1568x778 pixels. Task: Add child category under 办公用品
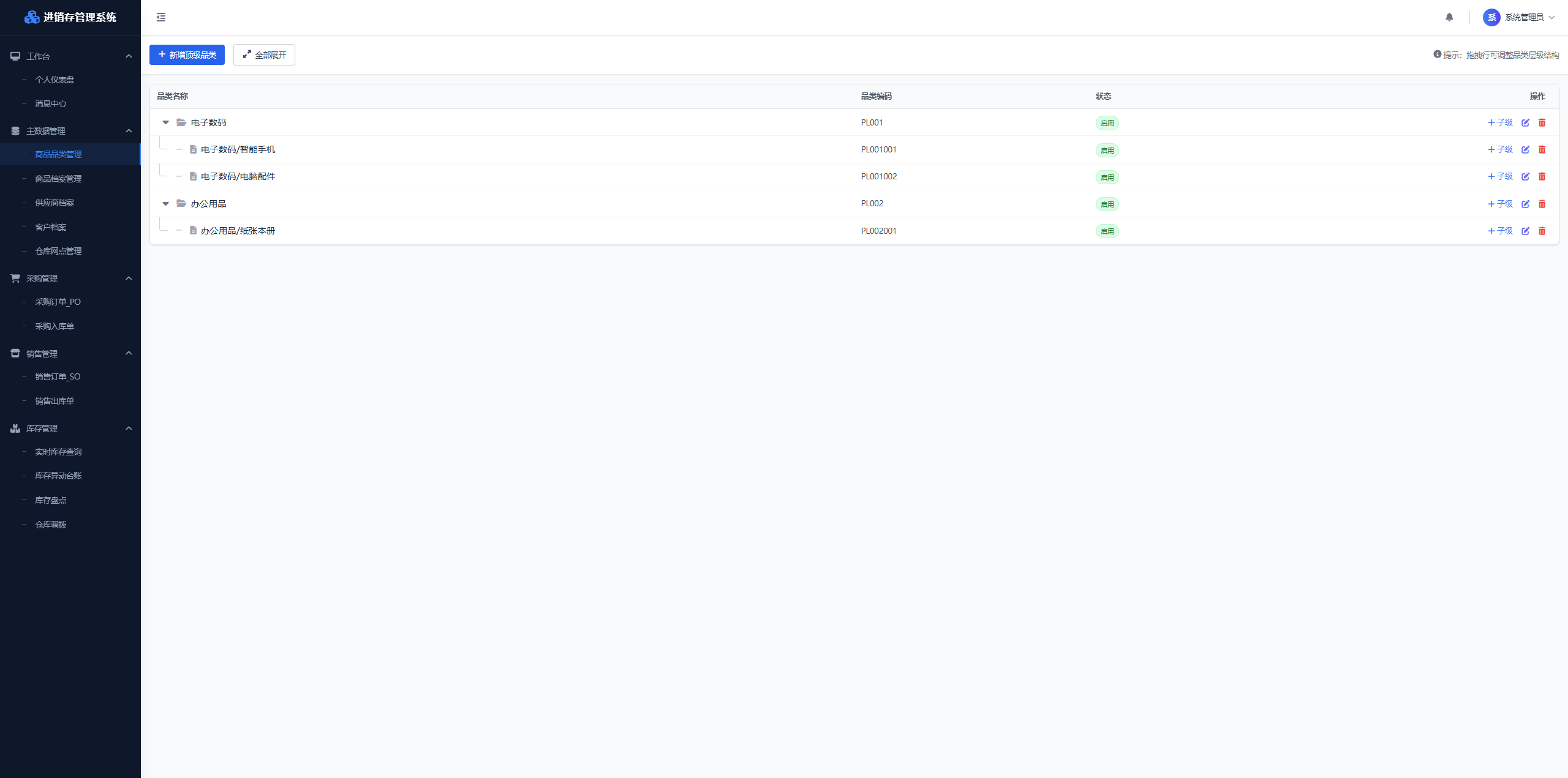pos(1500,204)
